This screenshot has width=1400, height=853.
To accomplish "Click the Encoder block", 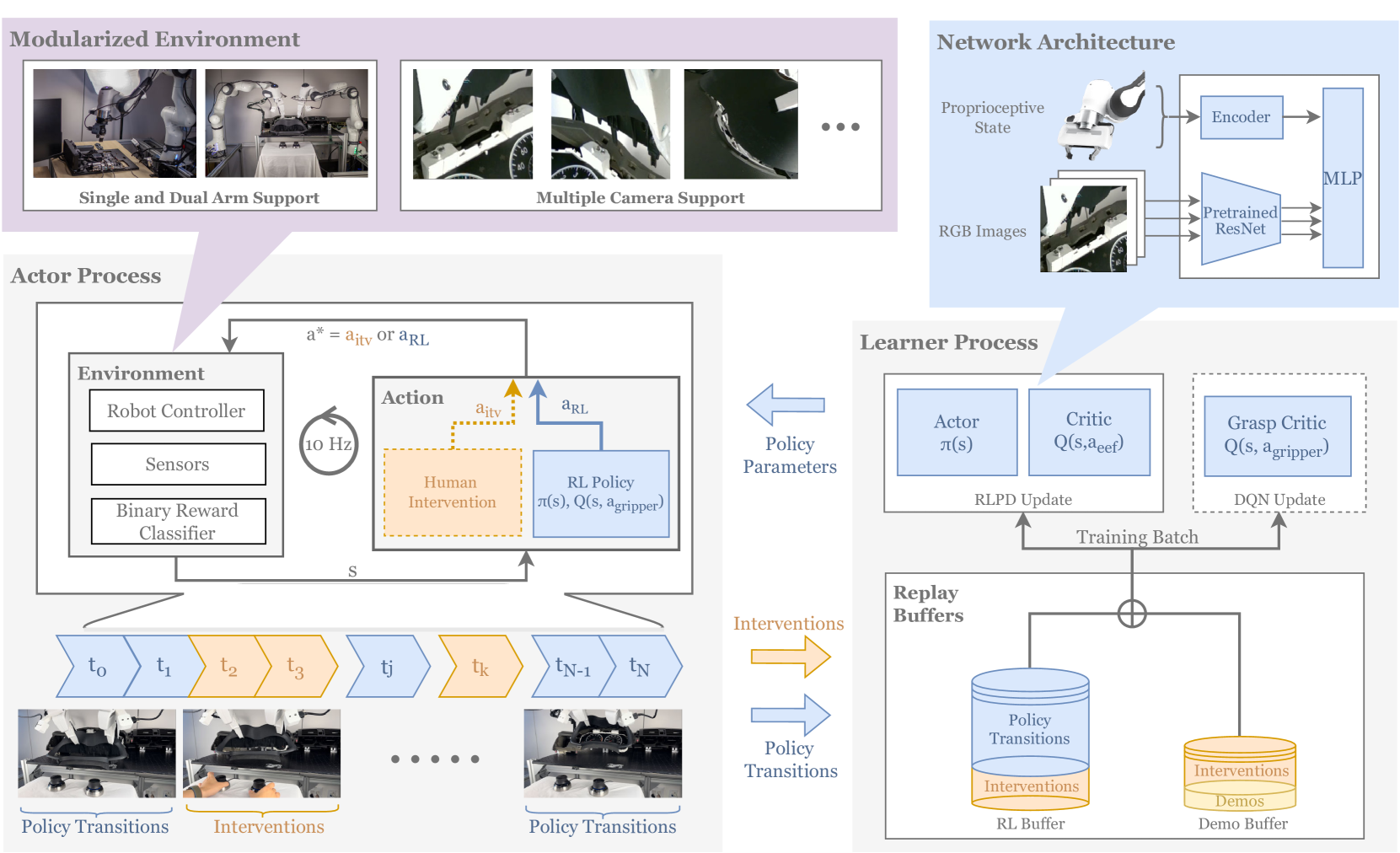I will (x=1240, y=117).
